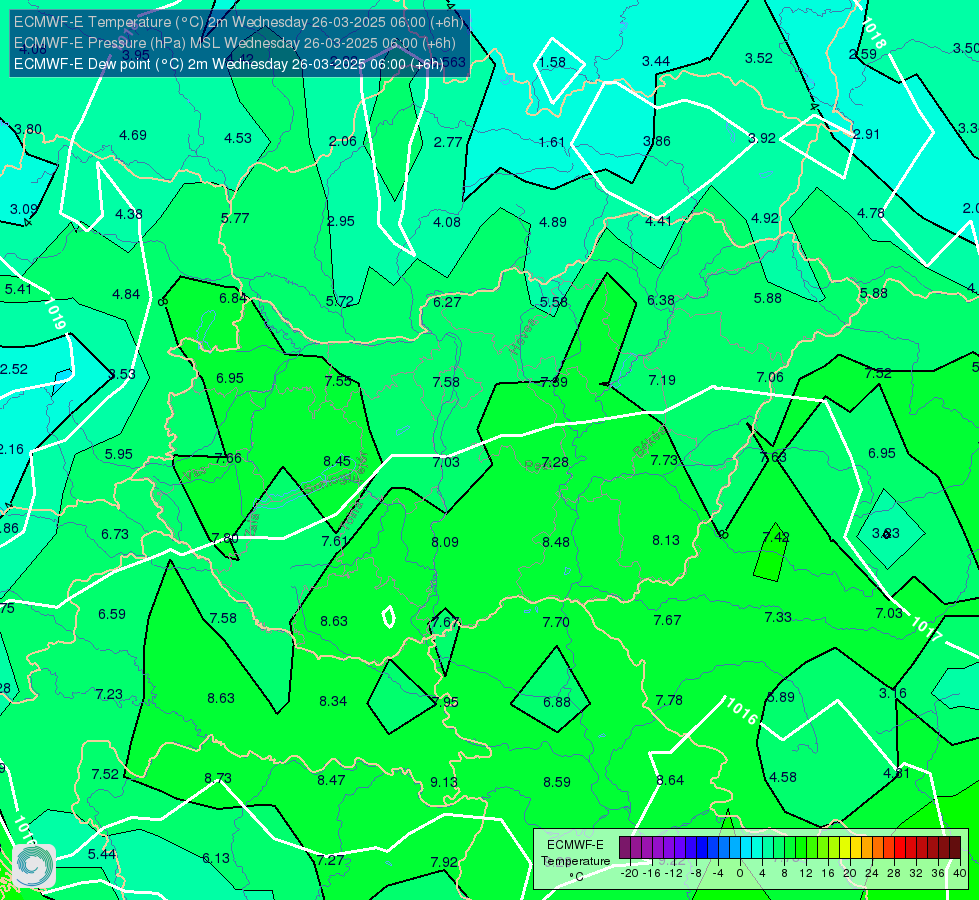The image size is (979, 900).
Task: Click the temperature value 1.58
Action: (552, 62)
